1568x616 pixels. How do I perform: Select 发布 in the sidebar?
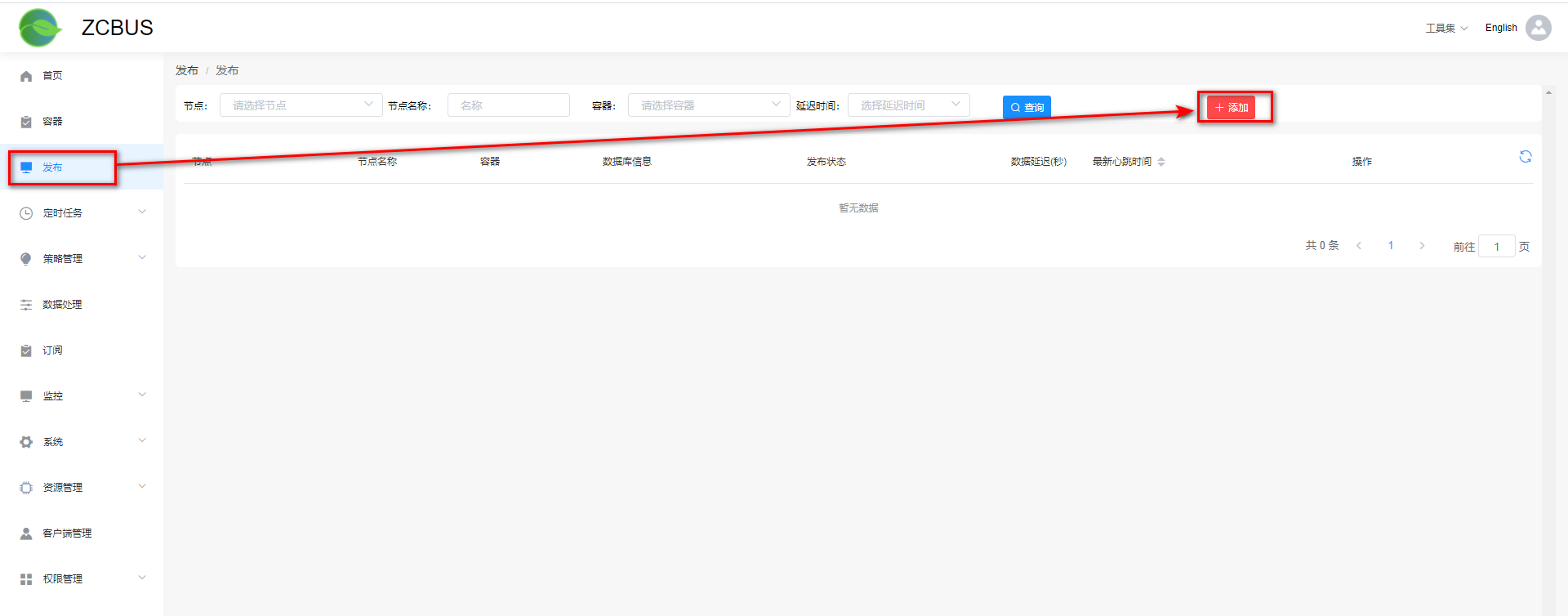[53, 167]
